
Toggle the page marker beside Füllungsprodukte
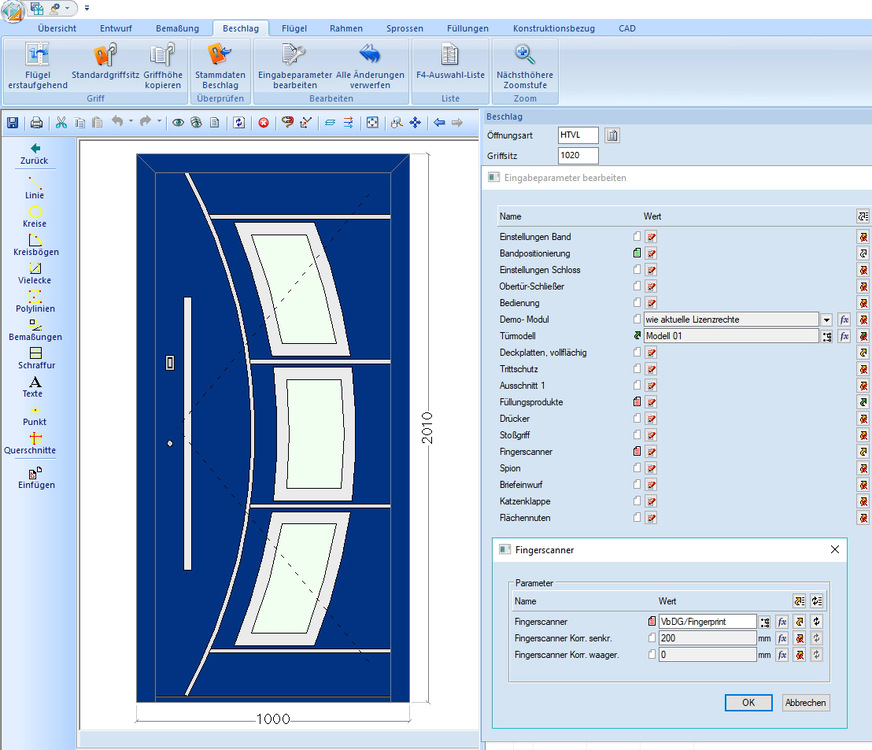click(636, 402)
